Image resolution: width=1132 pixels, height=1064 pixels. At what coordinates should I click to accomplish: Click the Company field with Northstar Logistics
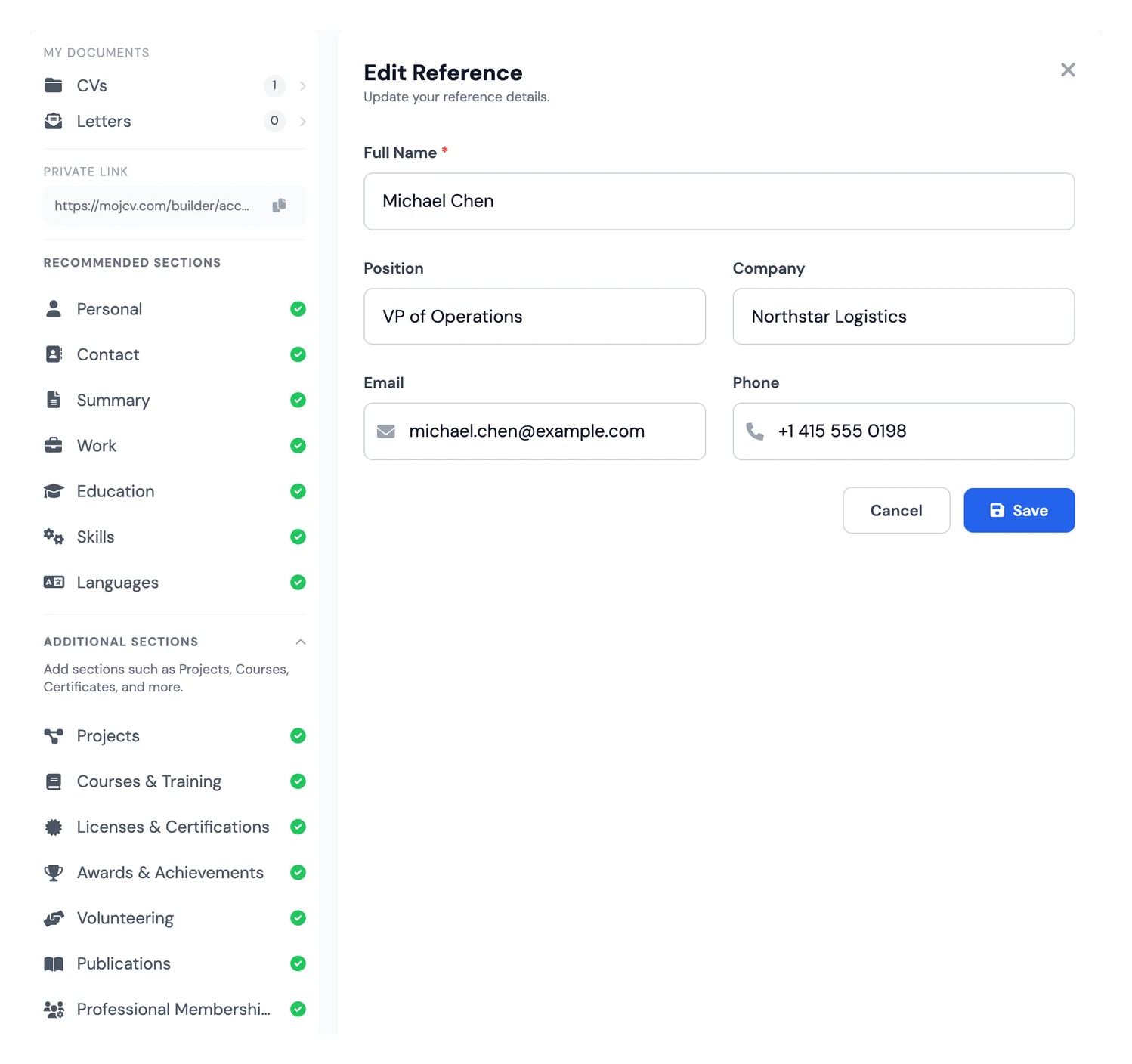[904, 317]
